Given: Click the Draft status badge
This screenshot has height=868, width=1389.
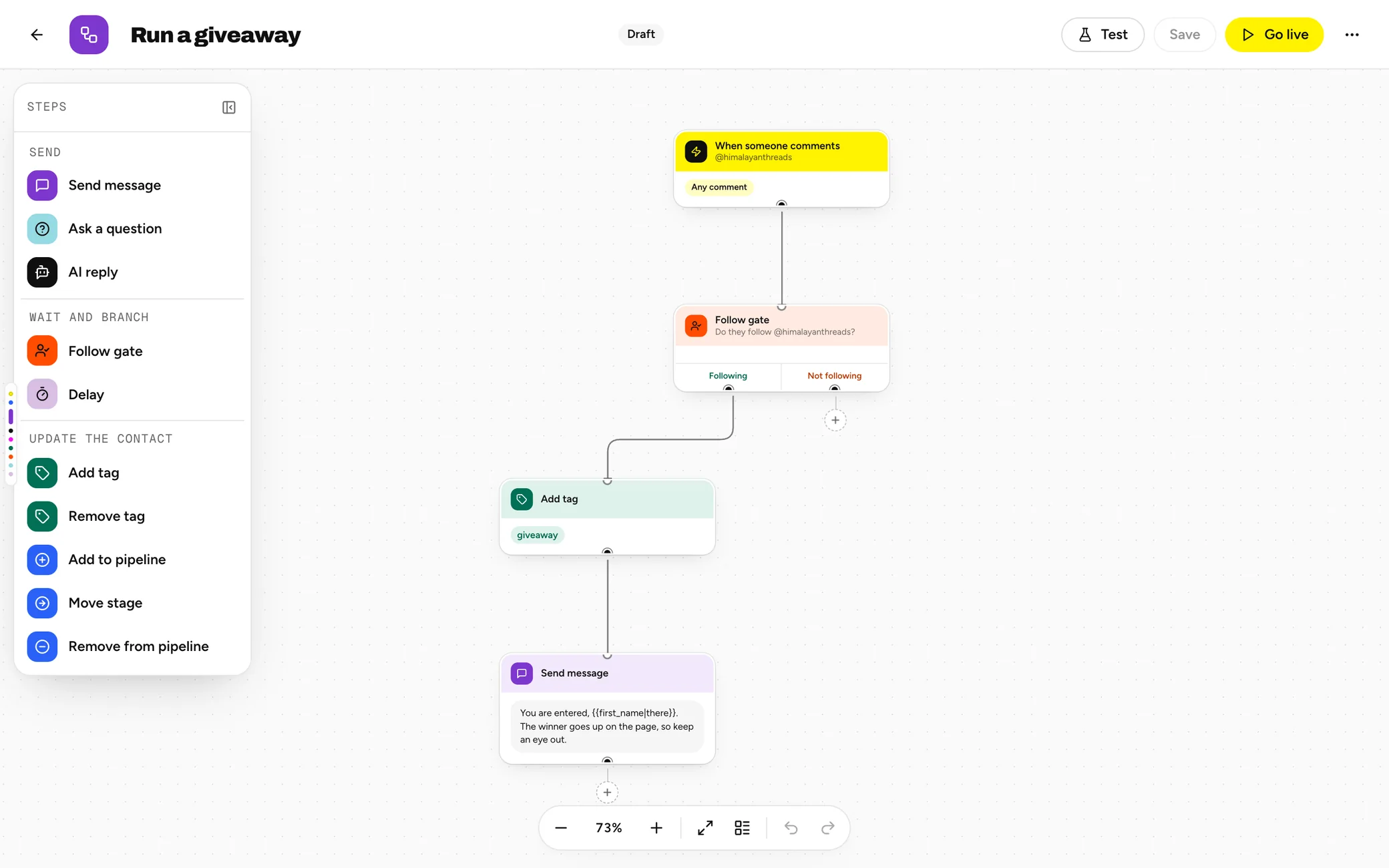Looking at the screenshot, I should click(x=641, y=34).
